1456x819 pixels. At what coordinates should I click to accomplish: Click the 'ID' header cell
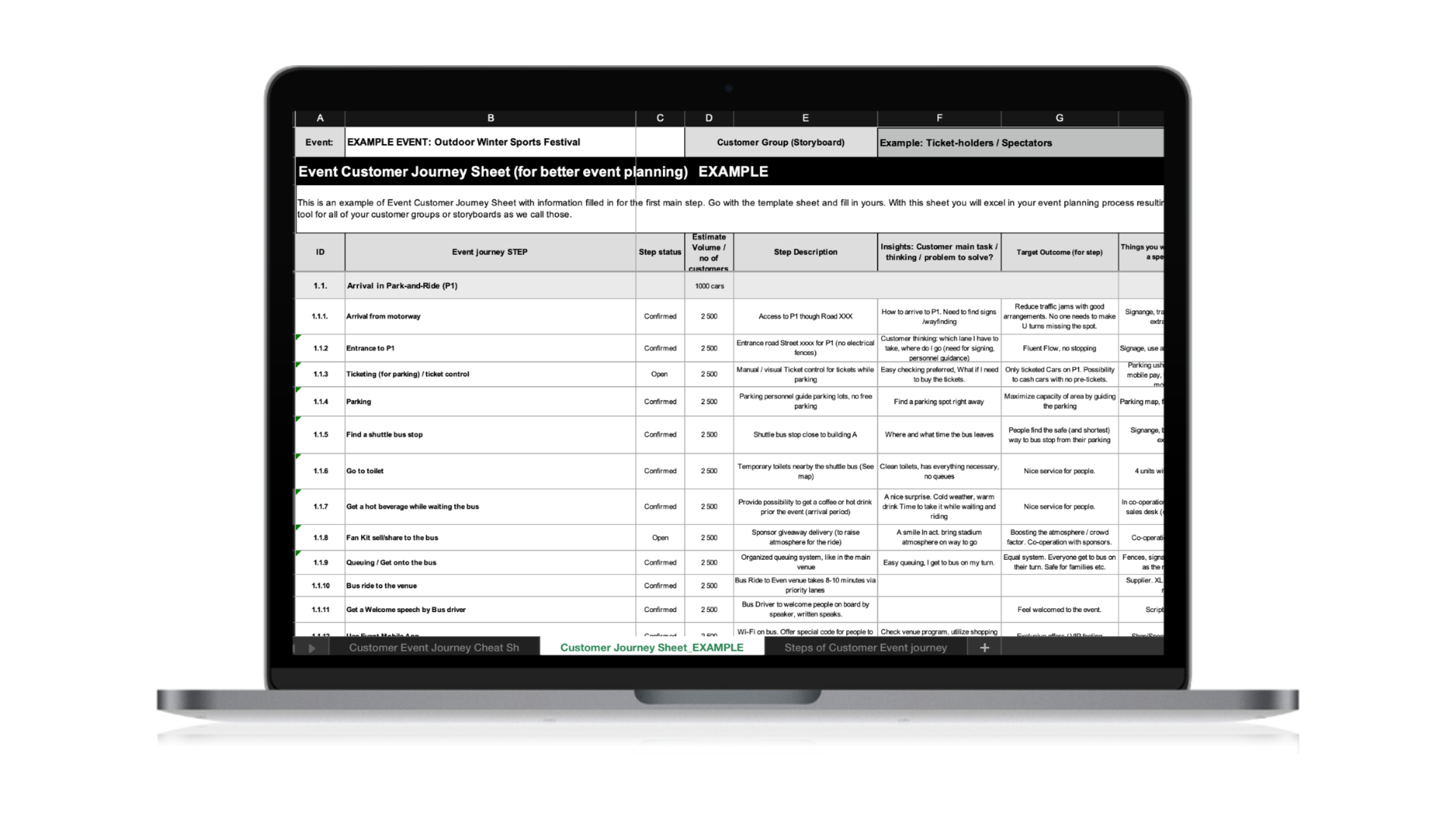click(320, 252)
